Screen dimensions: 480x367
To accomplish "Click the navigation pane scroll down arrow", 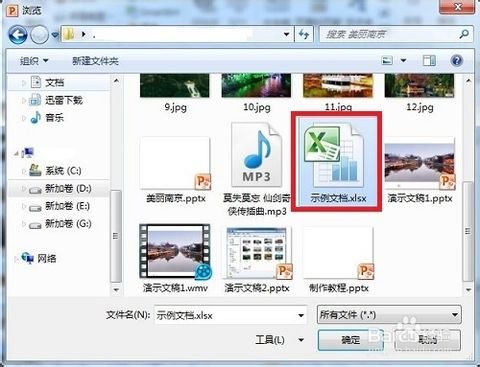I will point(116,289).
